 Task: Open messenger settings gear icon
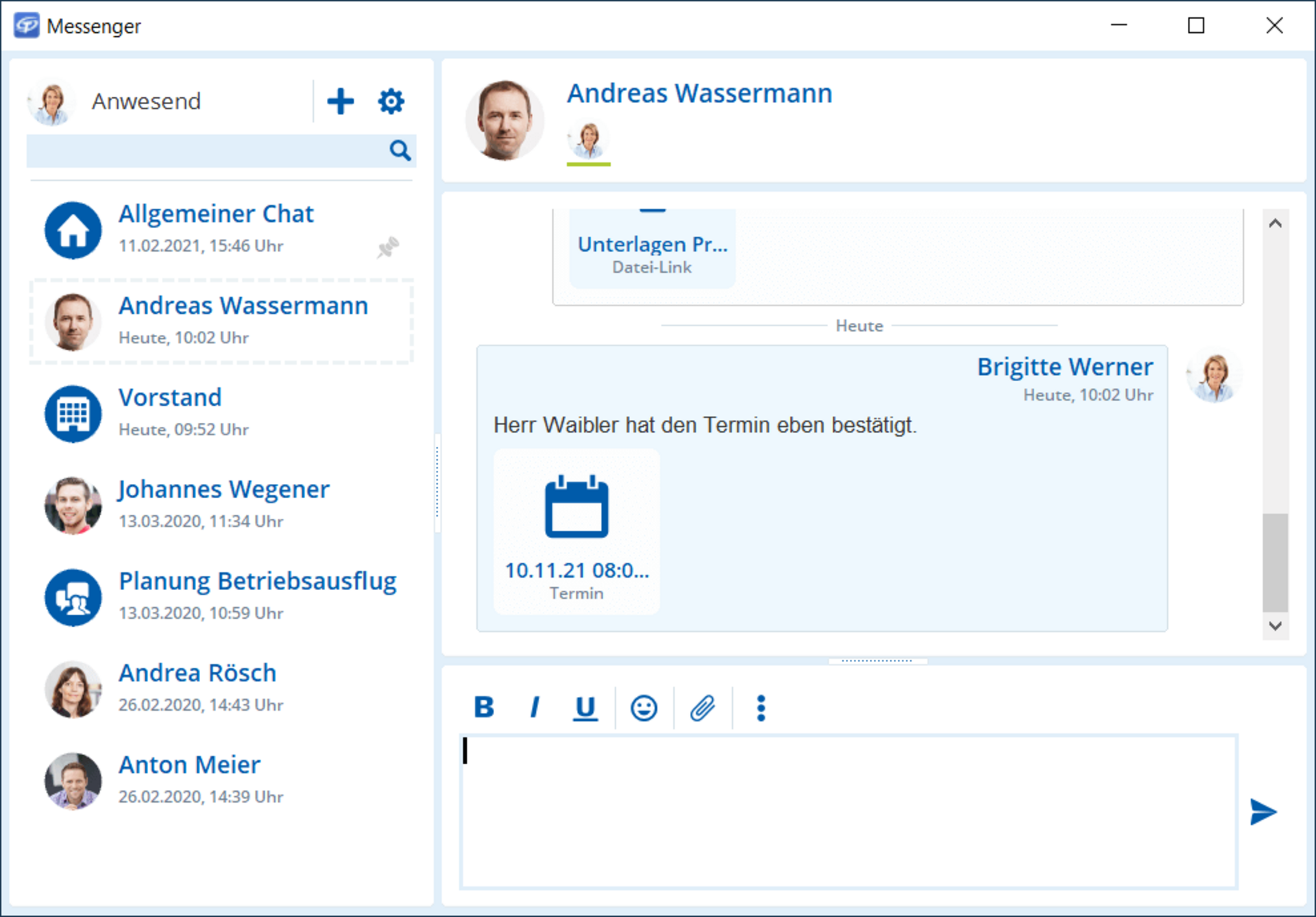[x=391, y=101]
